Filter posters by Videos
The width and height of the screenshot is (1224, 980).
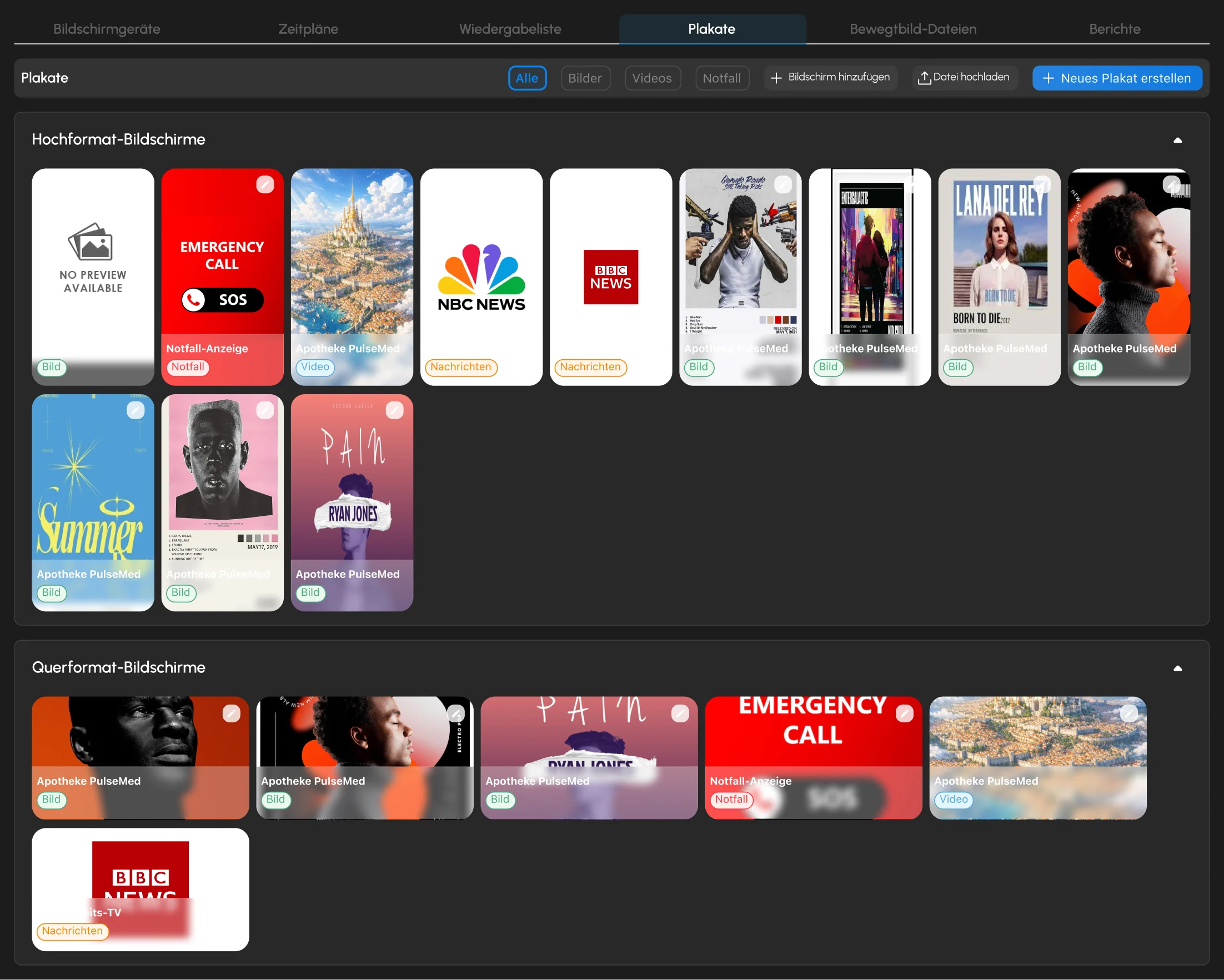(653, 78)
